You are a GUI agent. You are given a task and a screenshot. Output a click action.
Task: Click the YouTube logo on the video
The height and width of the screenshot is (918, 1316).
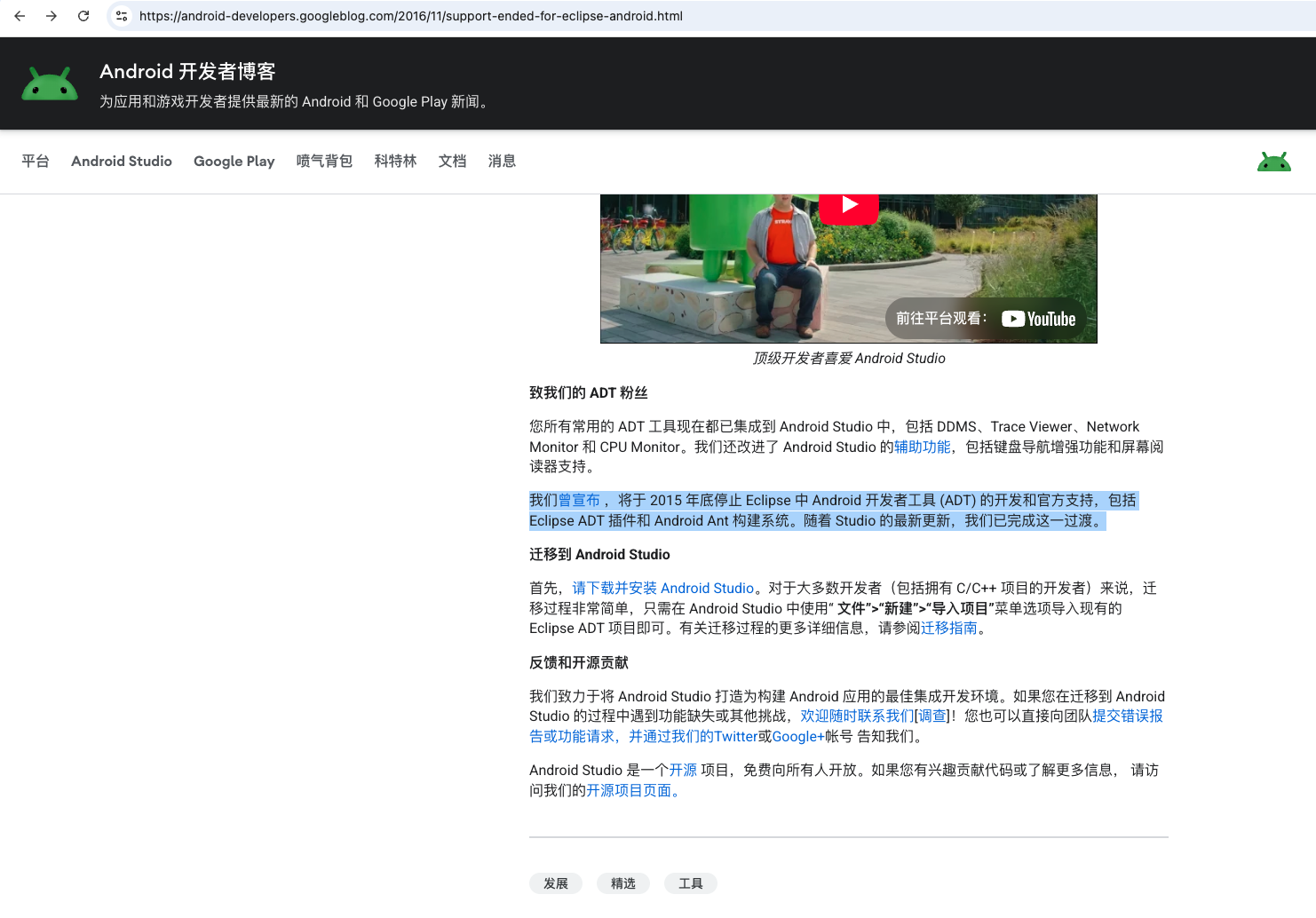tap(1039, 319)
